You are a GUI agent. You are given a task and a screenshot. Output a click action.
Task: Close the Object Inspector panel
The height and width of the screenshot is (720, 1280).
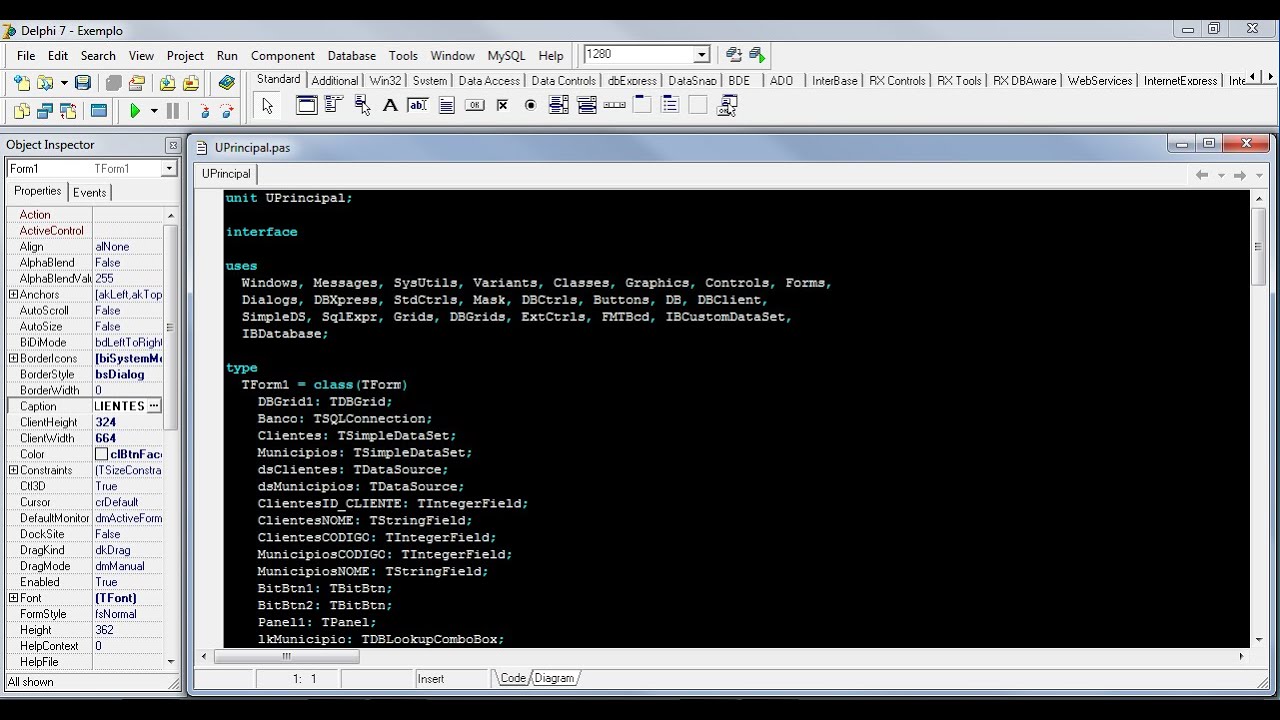pos(172,145)
